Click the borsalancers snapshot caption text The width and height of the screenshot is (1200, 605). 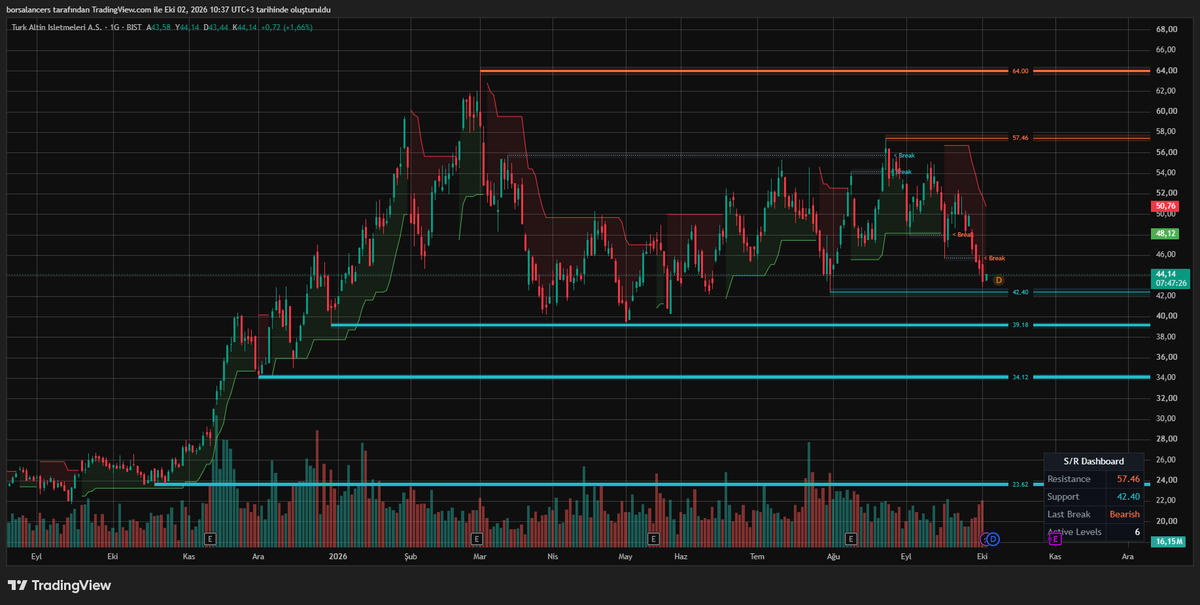pos(168,9)
